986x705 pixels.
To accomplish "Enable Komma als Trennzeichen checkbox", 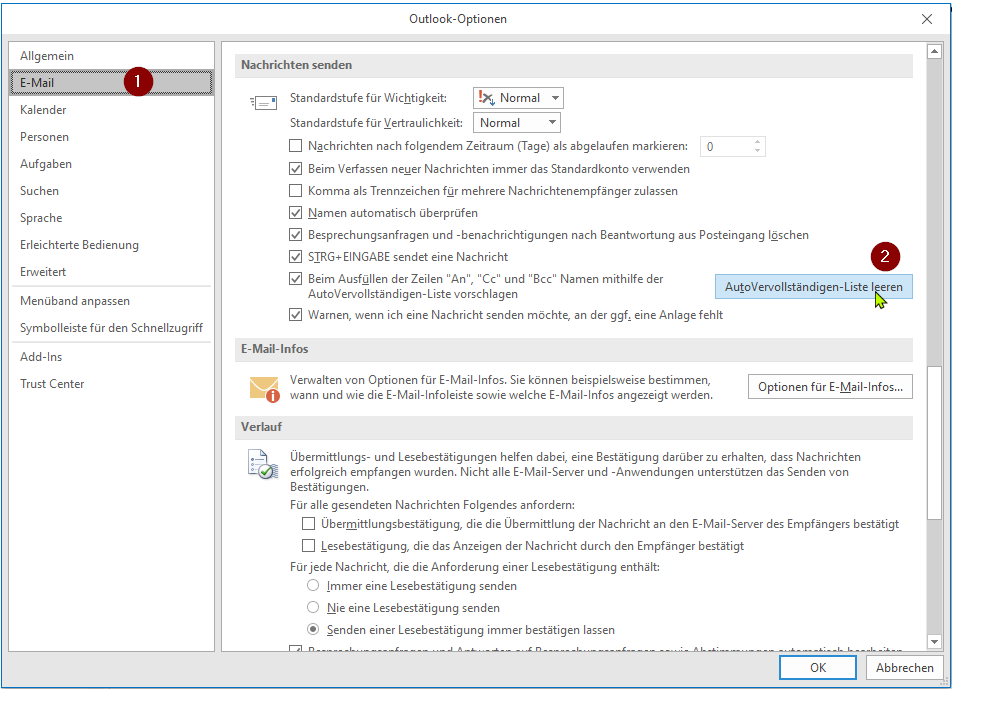I will (x=296, y=191).
